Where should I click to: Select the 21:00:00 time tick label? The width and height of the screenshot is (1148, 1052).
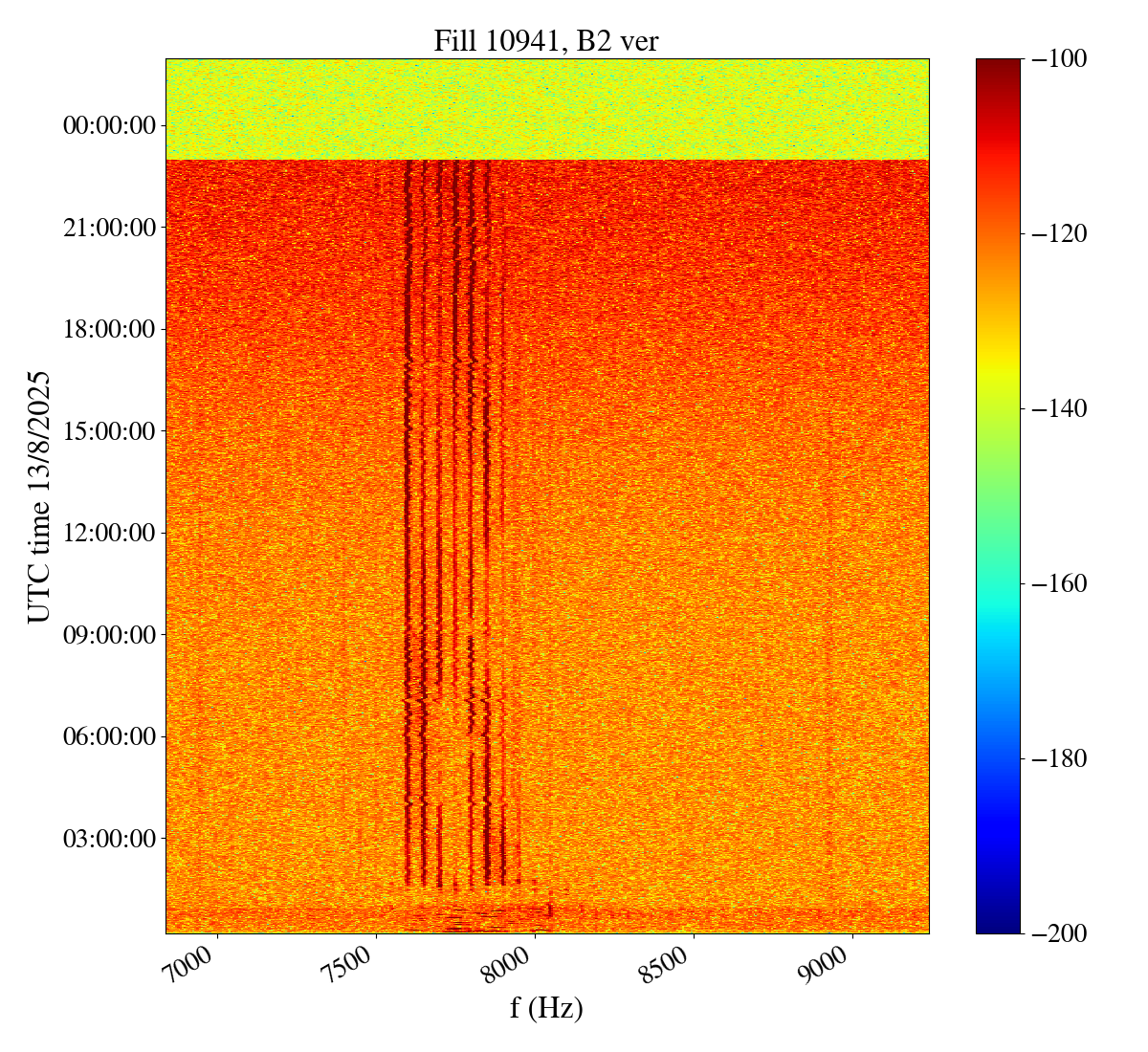pyautogui.click(x=108, y=228)
